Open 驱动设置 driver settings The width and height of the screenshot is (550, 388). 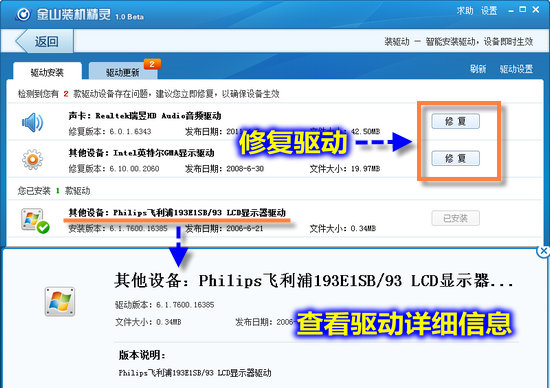pyautogui.click(x=516, y=69)
